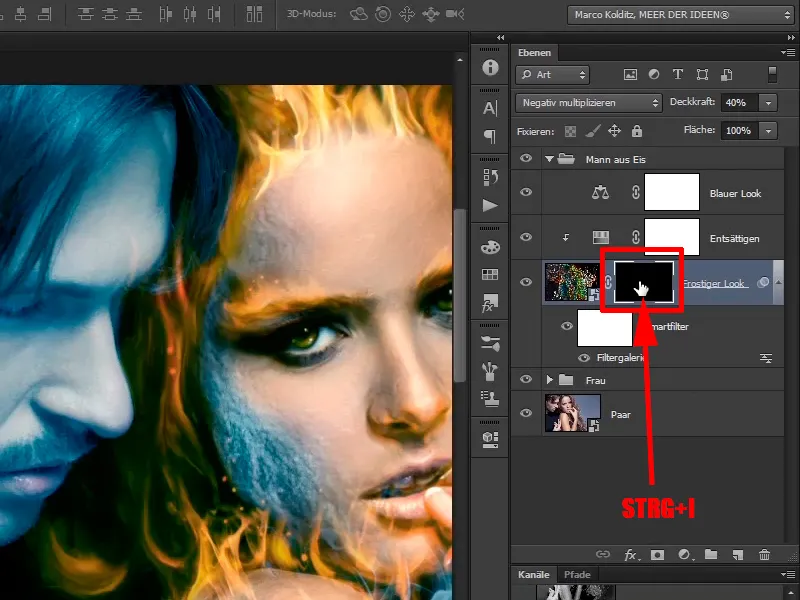Toggle Filtergalerie visibility eye
The width and height of the screenshot is (800, 600).
pyautogui.click(x=584, y=358)
